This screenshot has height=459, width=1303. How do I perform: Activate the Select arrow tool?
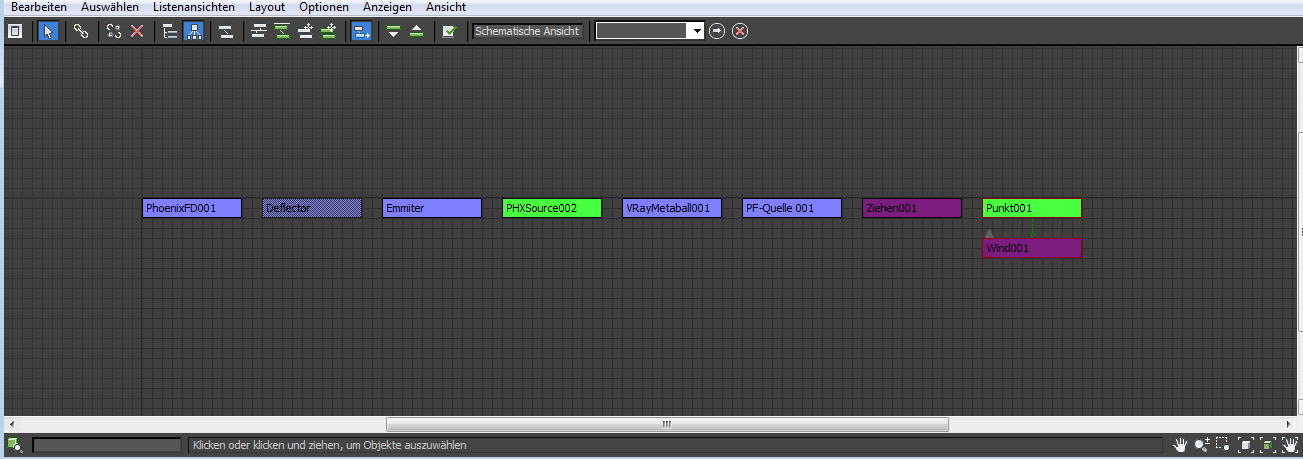click(48, 31)
